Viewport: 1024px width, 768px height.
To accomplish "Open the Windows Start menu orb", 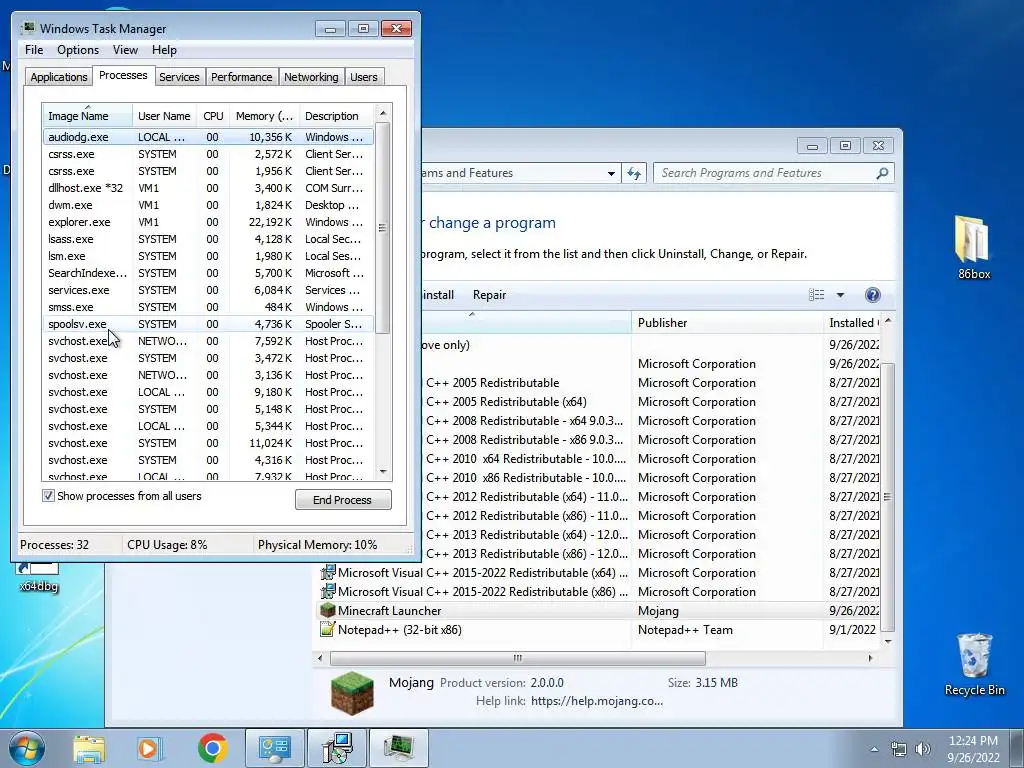I will coord(27,748).
